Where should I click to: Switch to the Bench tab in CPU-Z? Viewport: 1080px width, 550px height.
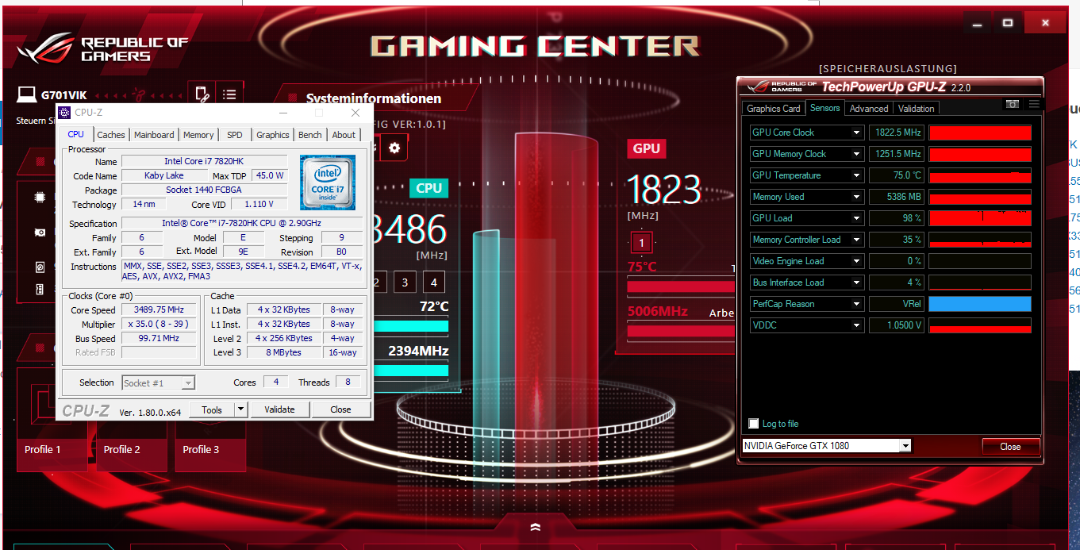click(x=311, y=135)
